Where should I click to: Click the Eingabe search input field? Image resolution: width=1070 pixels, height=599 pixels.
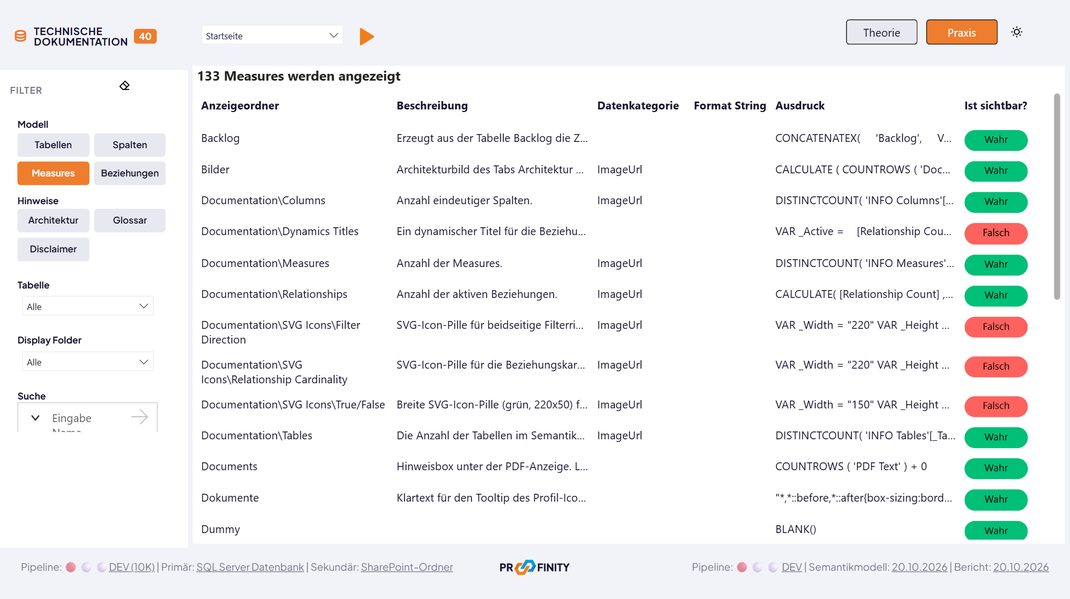[x=87, y=418]
